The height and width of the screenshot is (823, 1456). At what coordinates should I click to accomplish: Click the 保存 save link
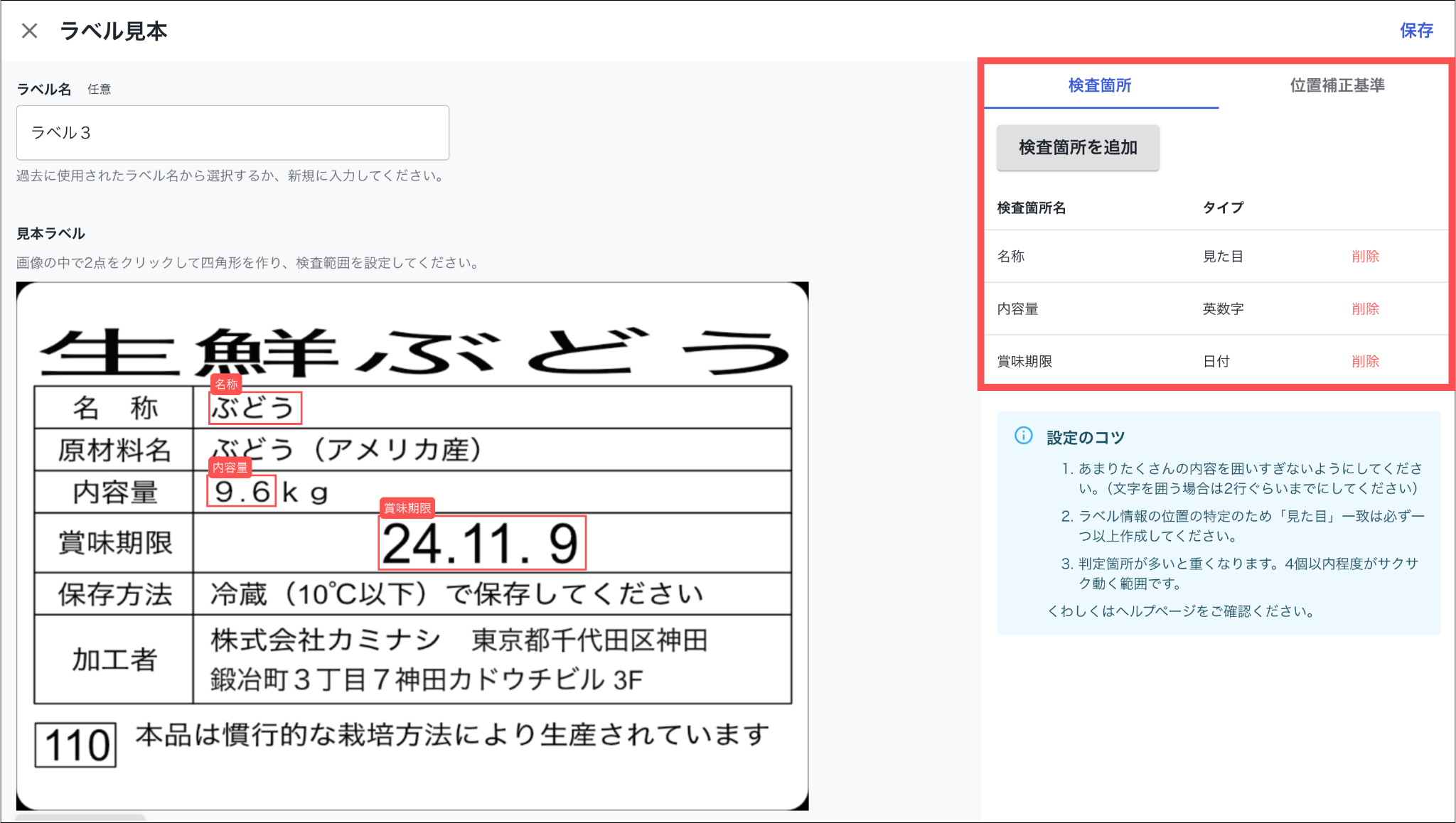[x=1415, y=31]
